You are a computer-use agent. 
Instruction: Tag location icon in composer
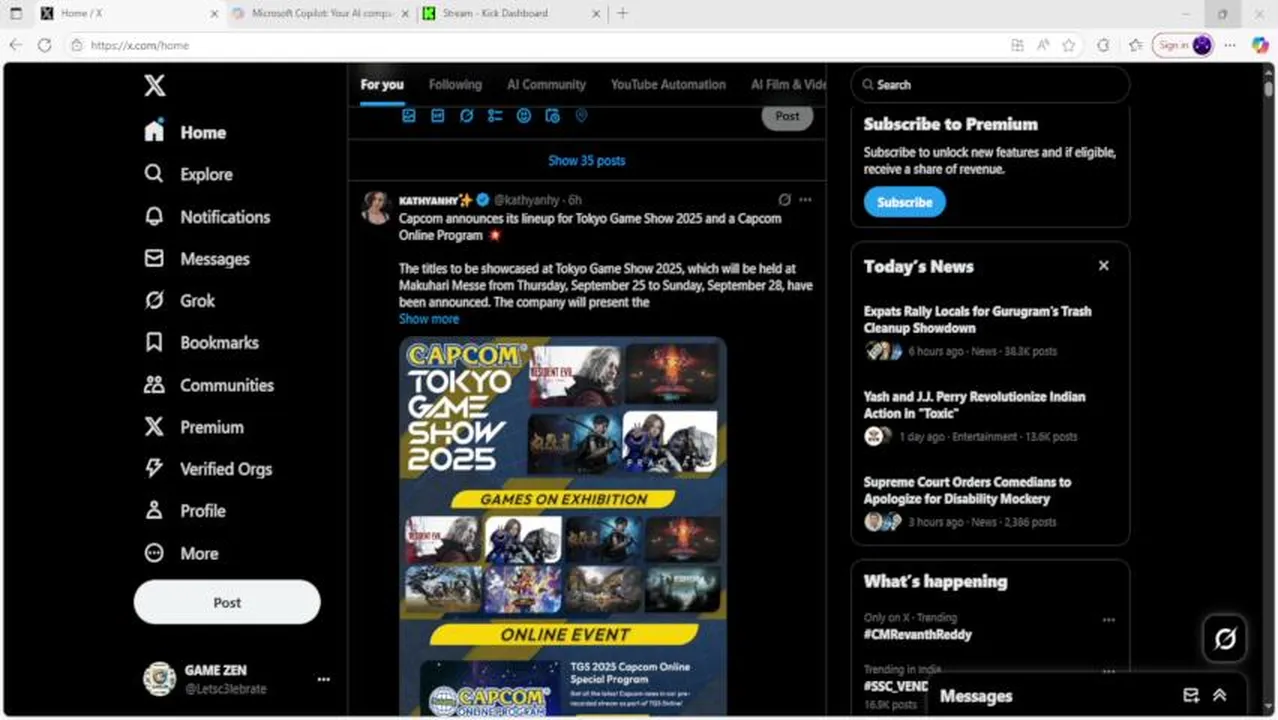581,116
